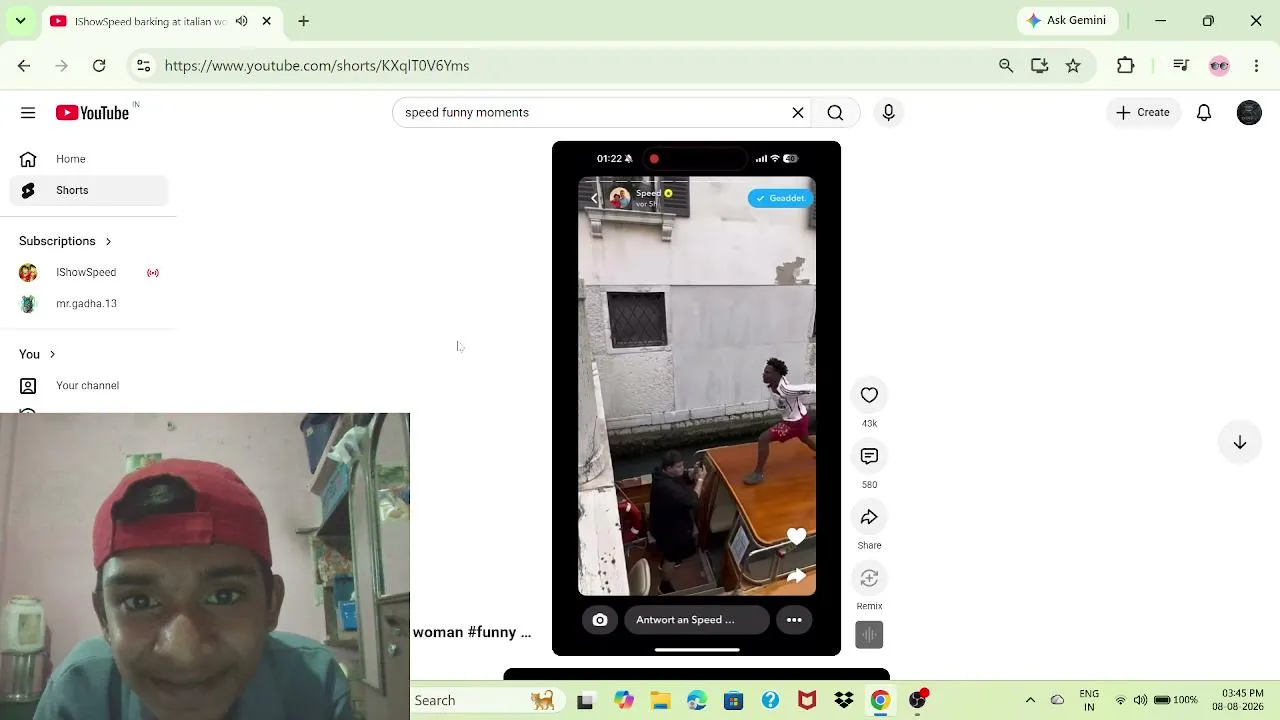The image size is (1280, 720).
Task: Open the YouTube account avatar menu
Action: click(x=1249, y=113)
